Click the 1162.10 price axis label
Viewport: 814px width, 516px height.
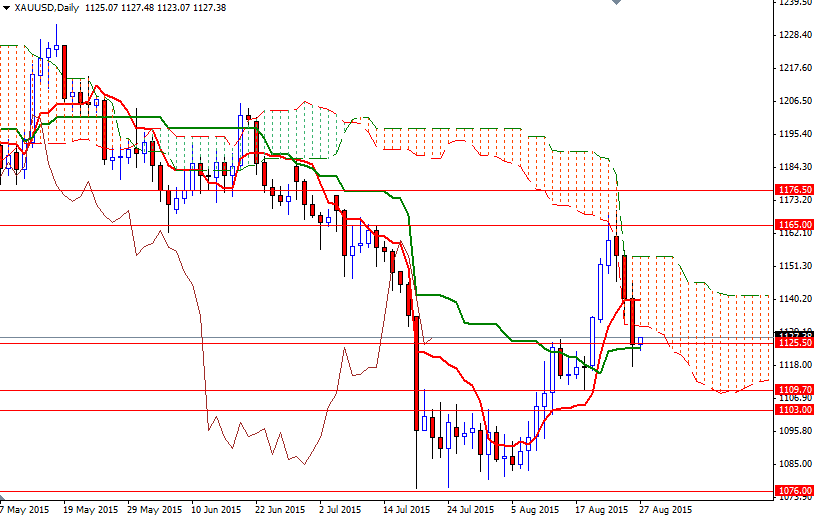(x=795, y=233)
